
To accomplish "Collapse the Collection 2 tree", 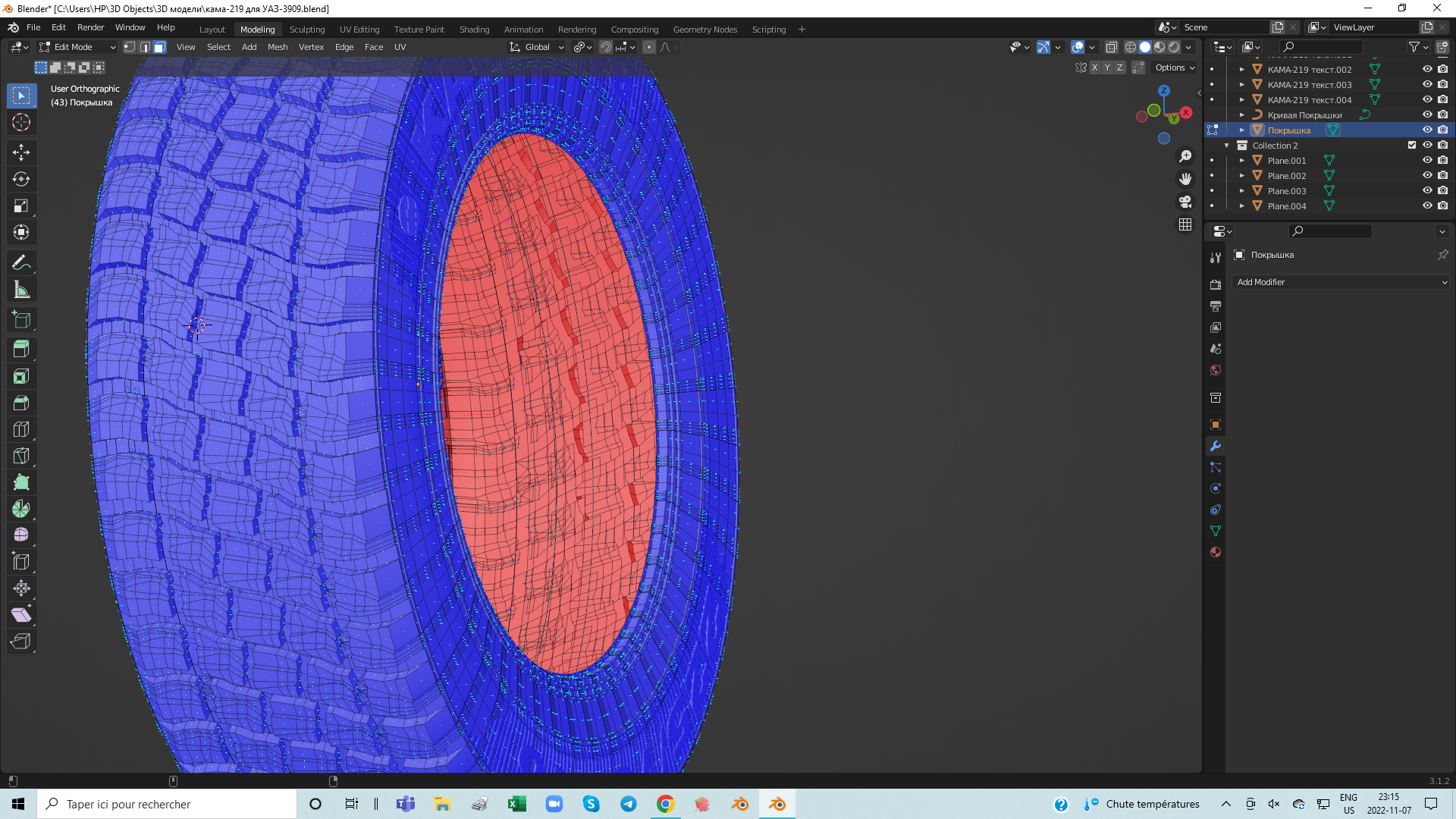I will 1227,146.
